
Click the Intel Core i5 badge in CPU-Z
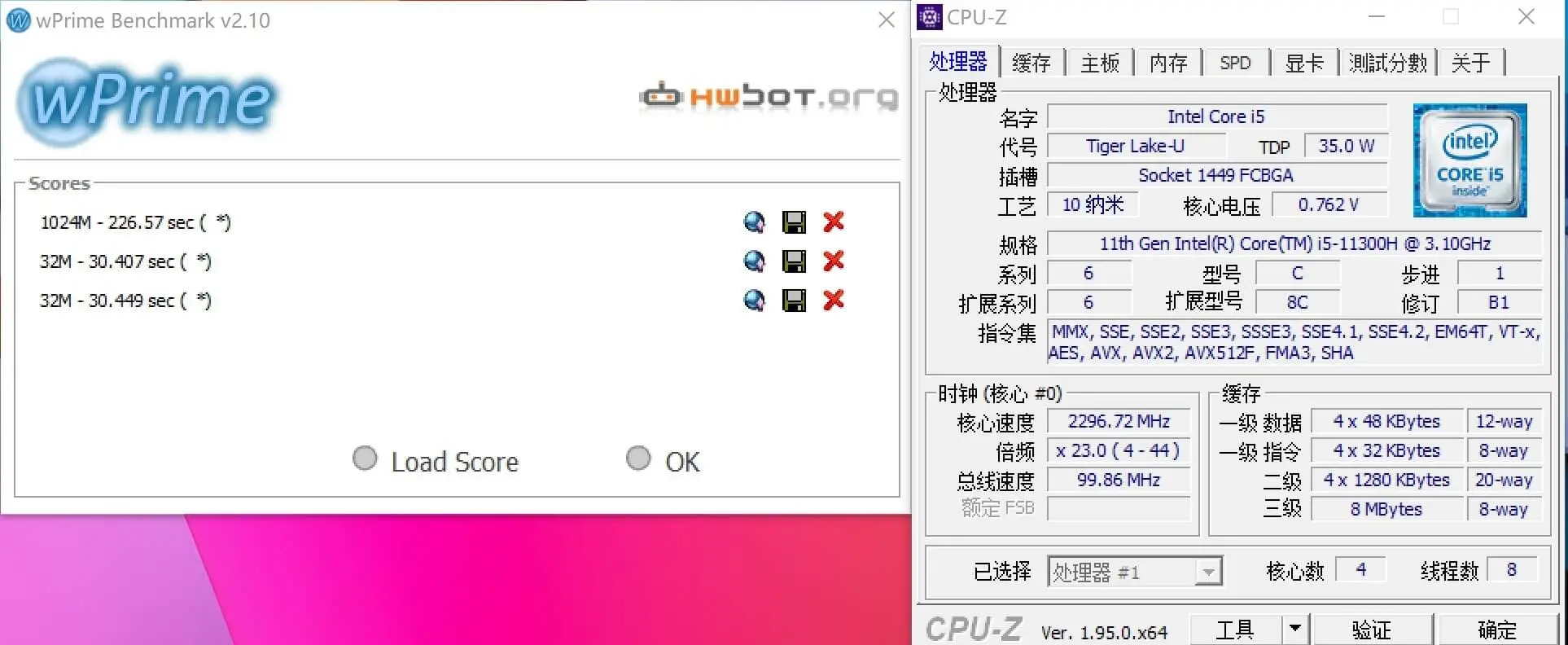pos(1469,160)
